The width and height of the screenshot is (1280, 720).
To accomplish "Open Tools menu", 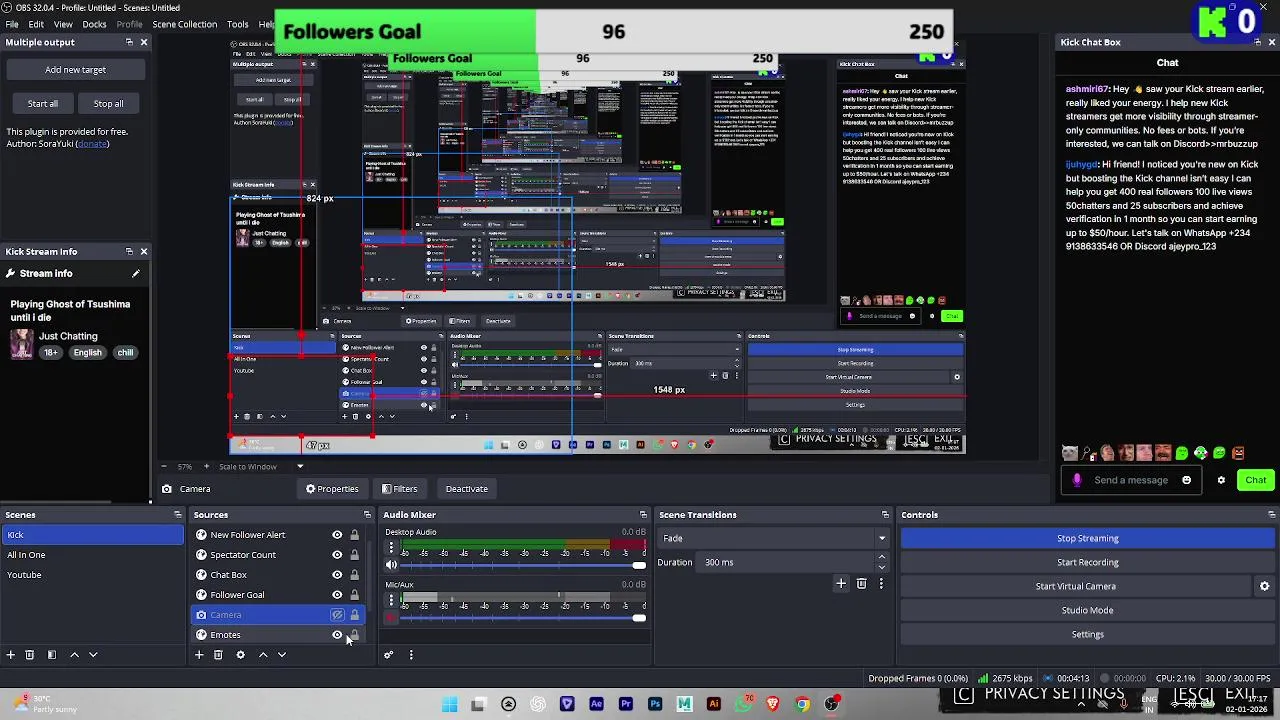I will (238, 24).
